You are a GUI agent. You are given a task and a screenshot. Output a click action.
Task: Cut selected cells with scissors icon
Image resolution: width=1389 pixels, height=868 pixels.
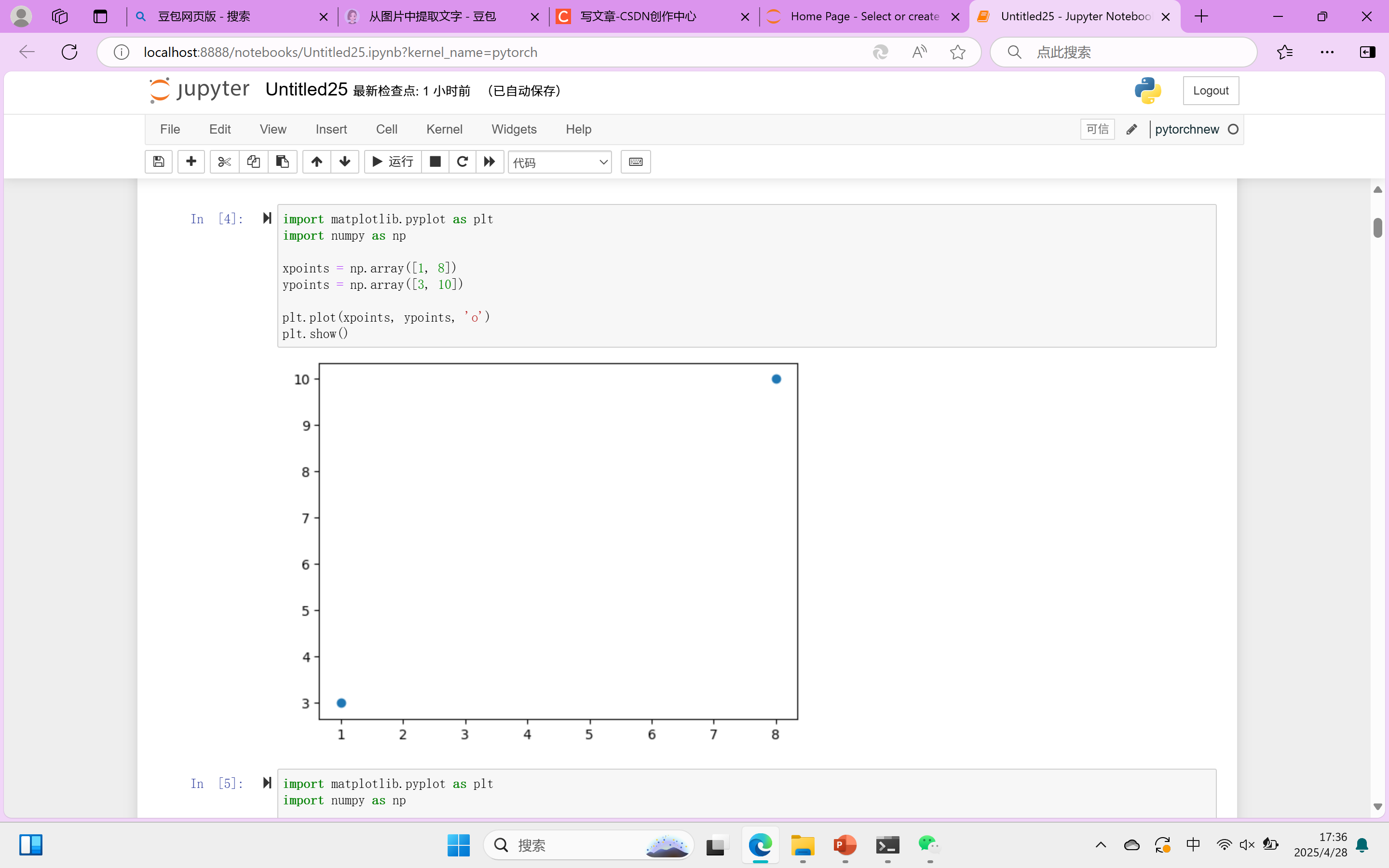point(224,162)
